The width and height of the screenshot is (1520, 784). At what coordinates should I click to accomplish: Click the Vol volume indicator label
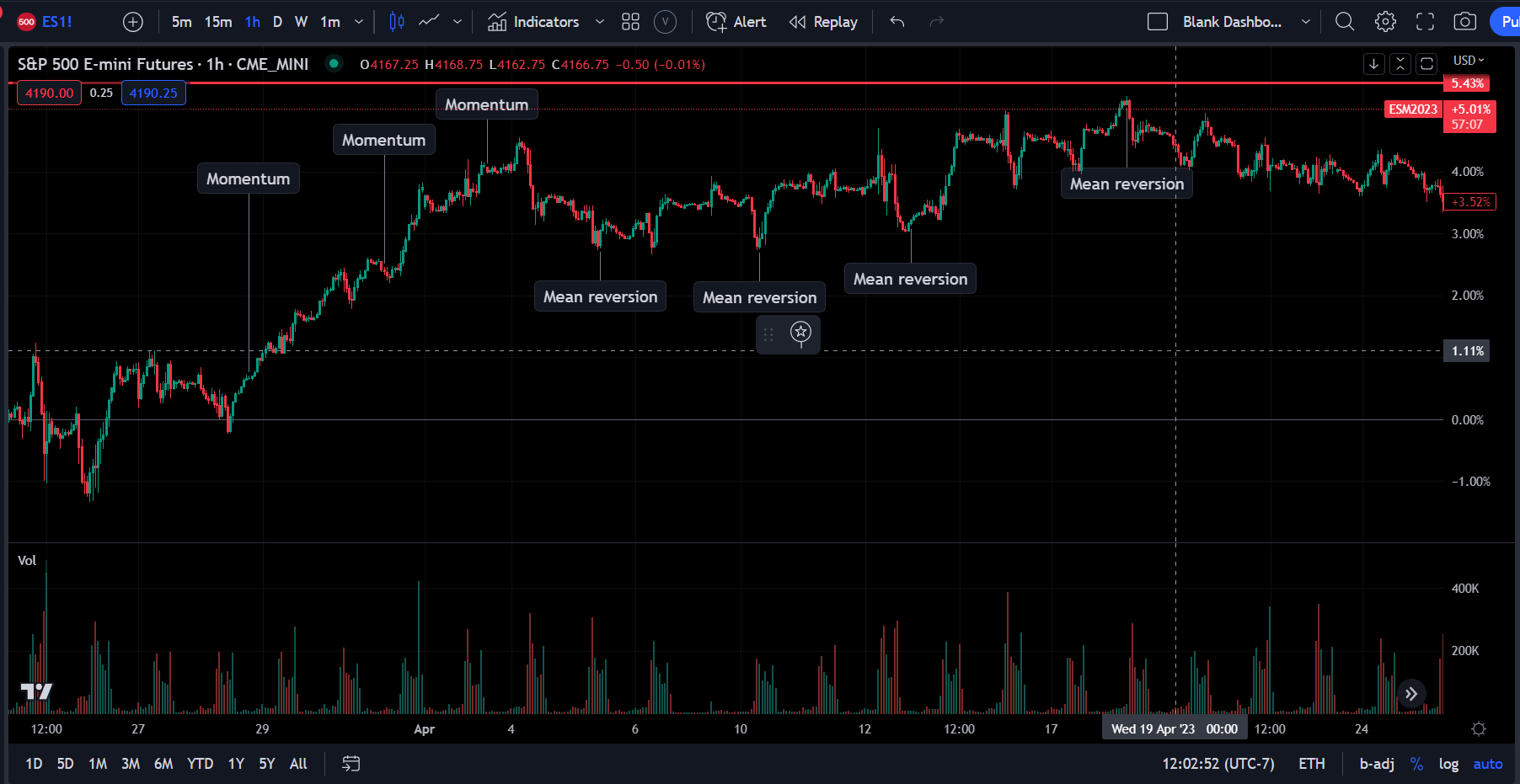(27, 561)
